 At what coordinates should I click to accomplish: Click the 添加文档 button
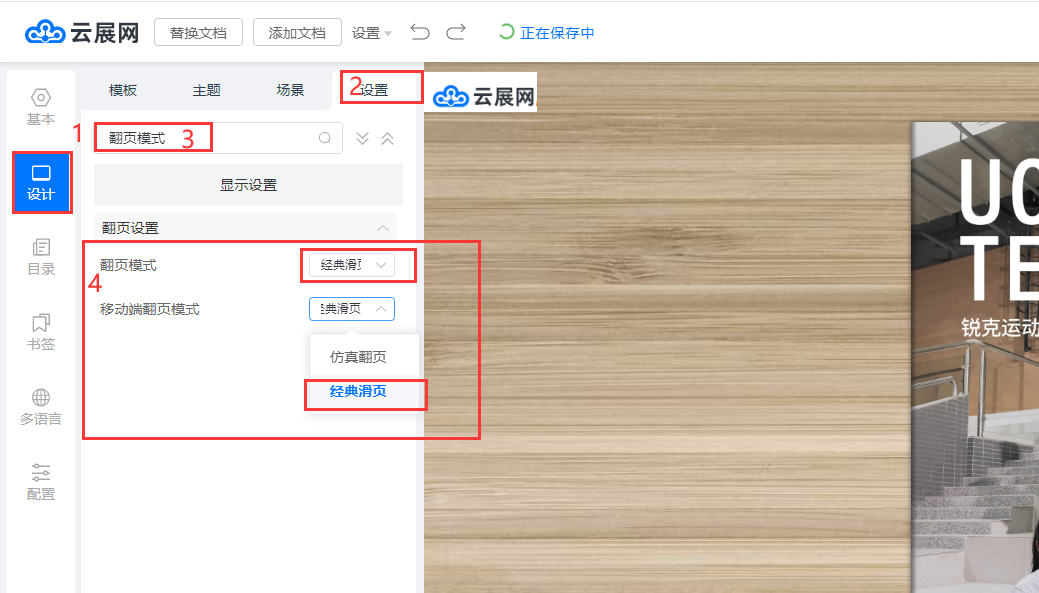[x=297, y=33]
